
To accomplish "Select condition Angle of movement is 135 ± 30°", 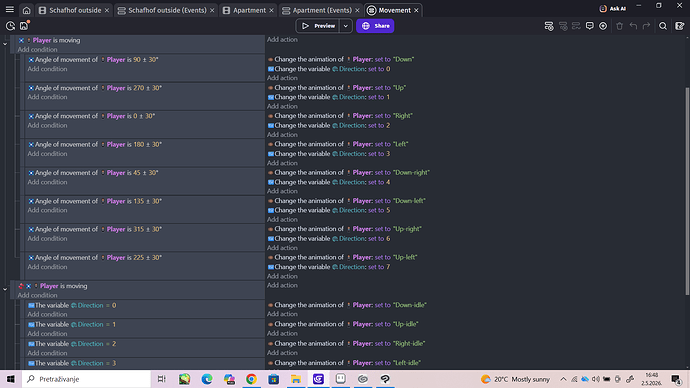I will [x=95, y=201].
